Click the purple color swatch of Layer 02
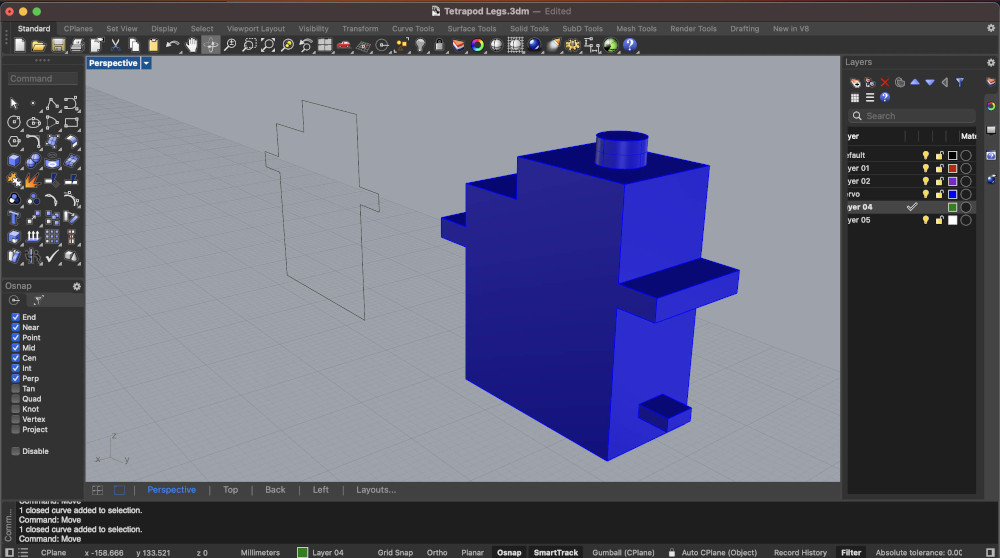Viewport: 1000px width, 558px height. [952, 181]
